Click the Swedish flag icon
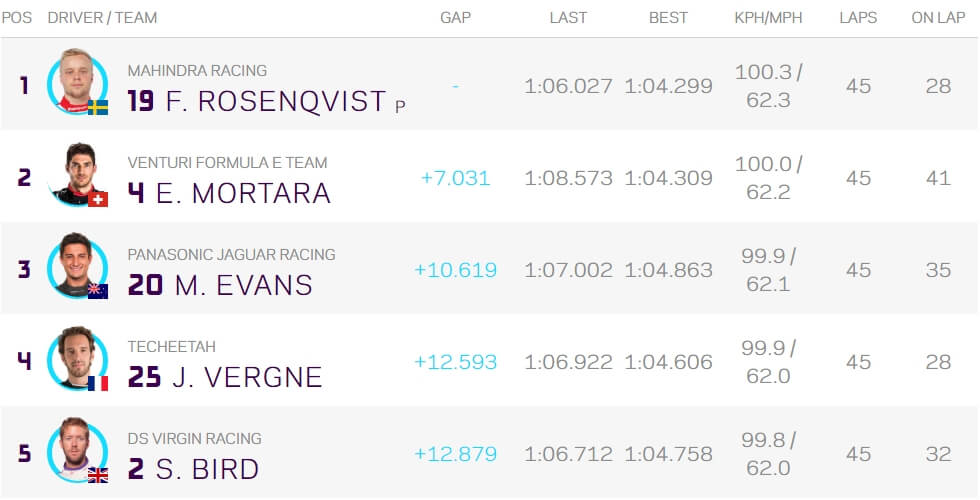The height and width of the screenshot is (500, 980). point(98,108)
